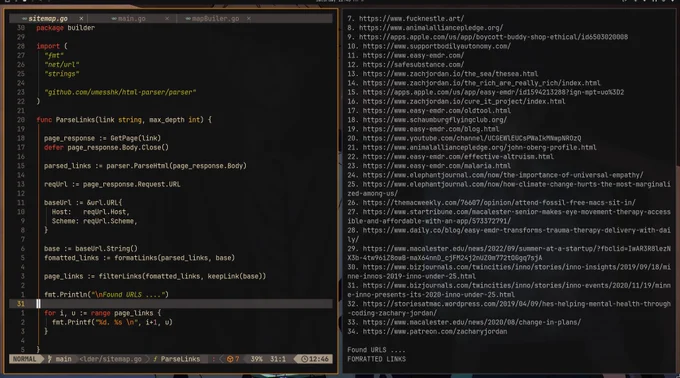680x378 pixels.
Task: Click the 'baseUrl := &url.URL{' line
Action: (x=83, y=202)
